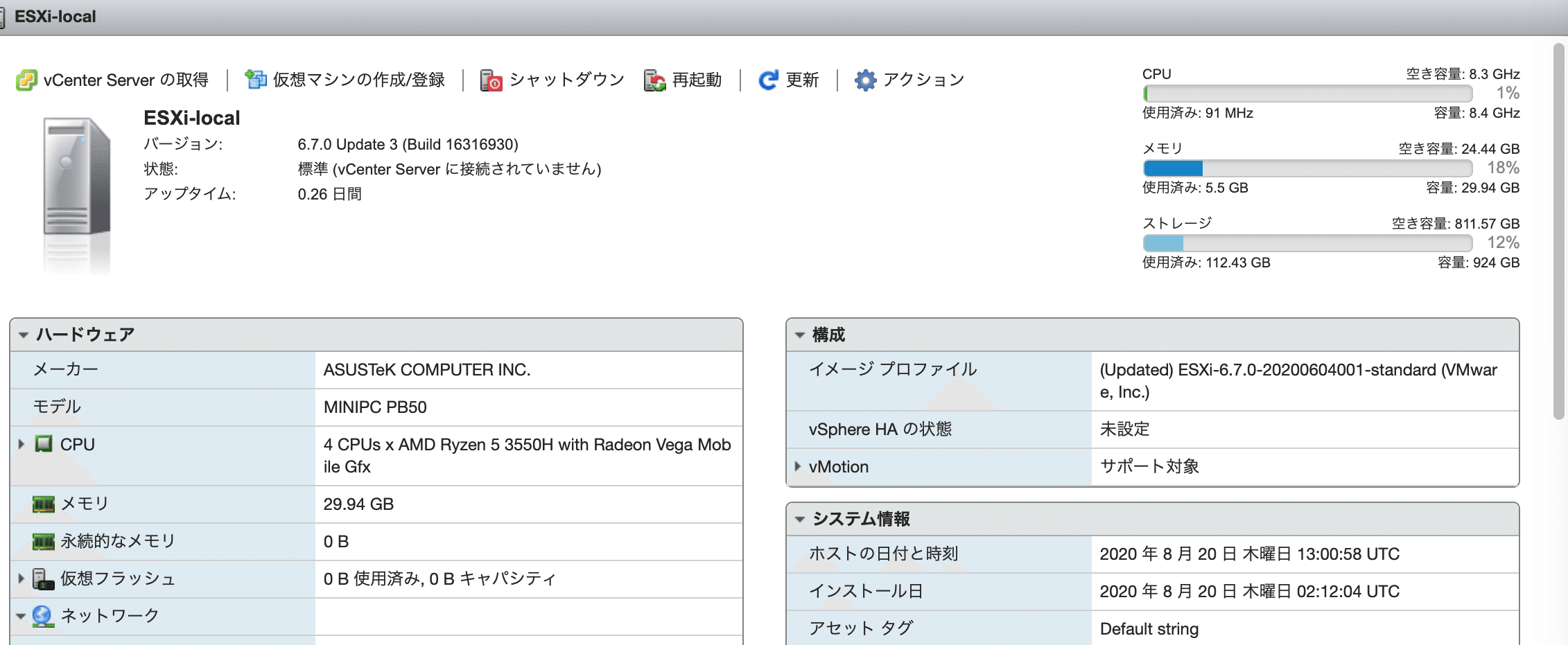The width and height of the screenshot is (1568, 645).
Task: Open the アクション menu
Action: pos(923,80)
